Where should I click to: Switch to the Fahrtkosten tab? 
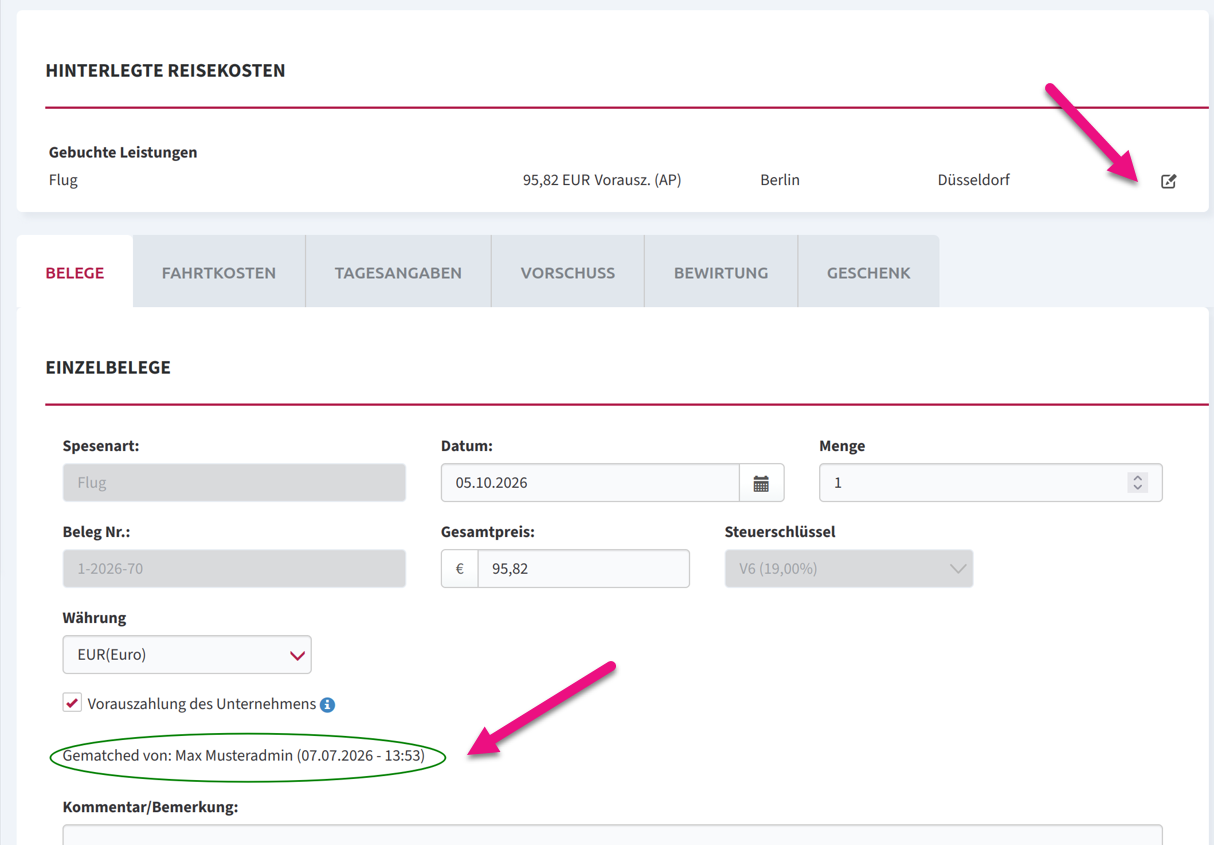click(x=219, y=272)
